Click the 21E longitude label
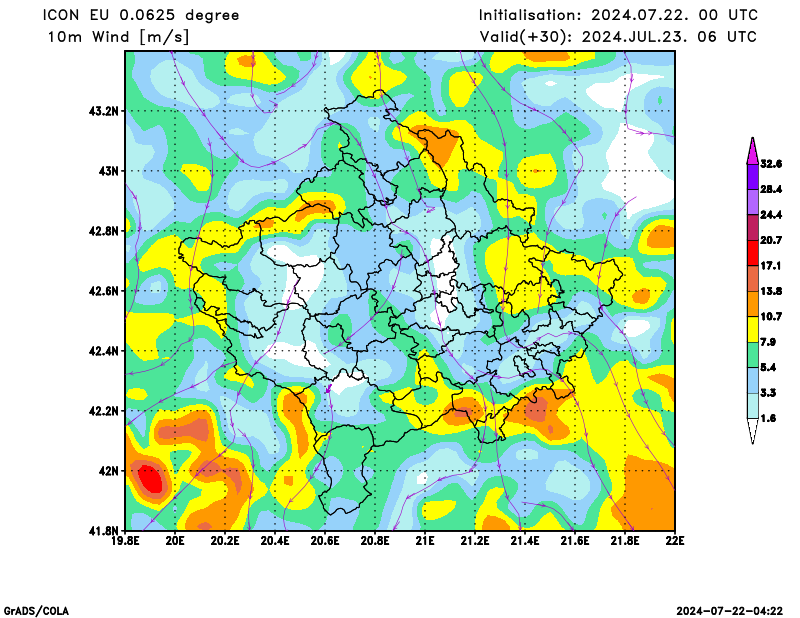Image resolution: width=800 pixels, height=618 pixels. pyautogui.click(x=425, y=541)
